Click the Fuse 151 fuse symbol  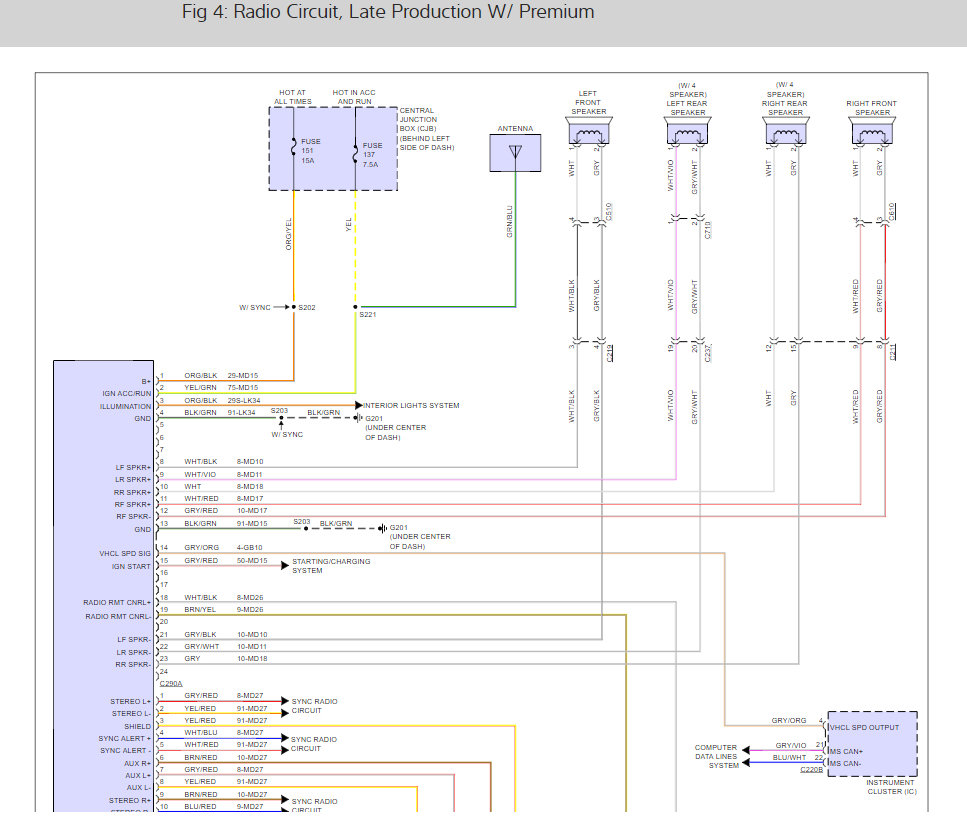[294, 147]
